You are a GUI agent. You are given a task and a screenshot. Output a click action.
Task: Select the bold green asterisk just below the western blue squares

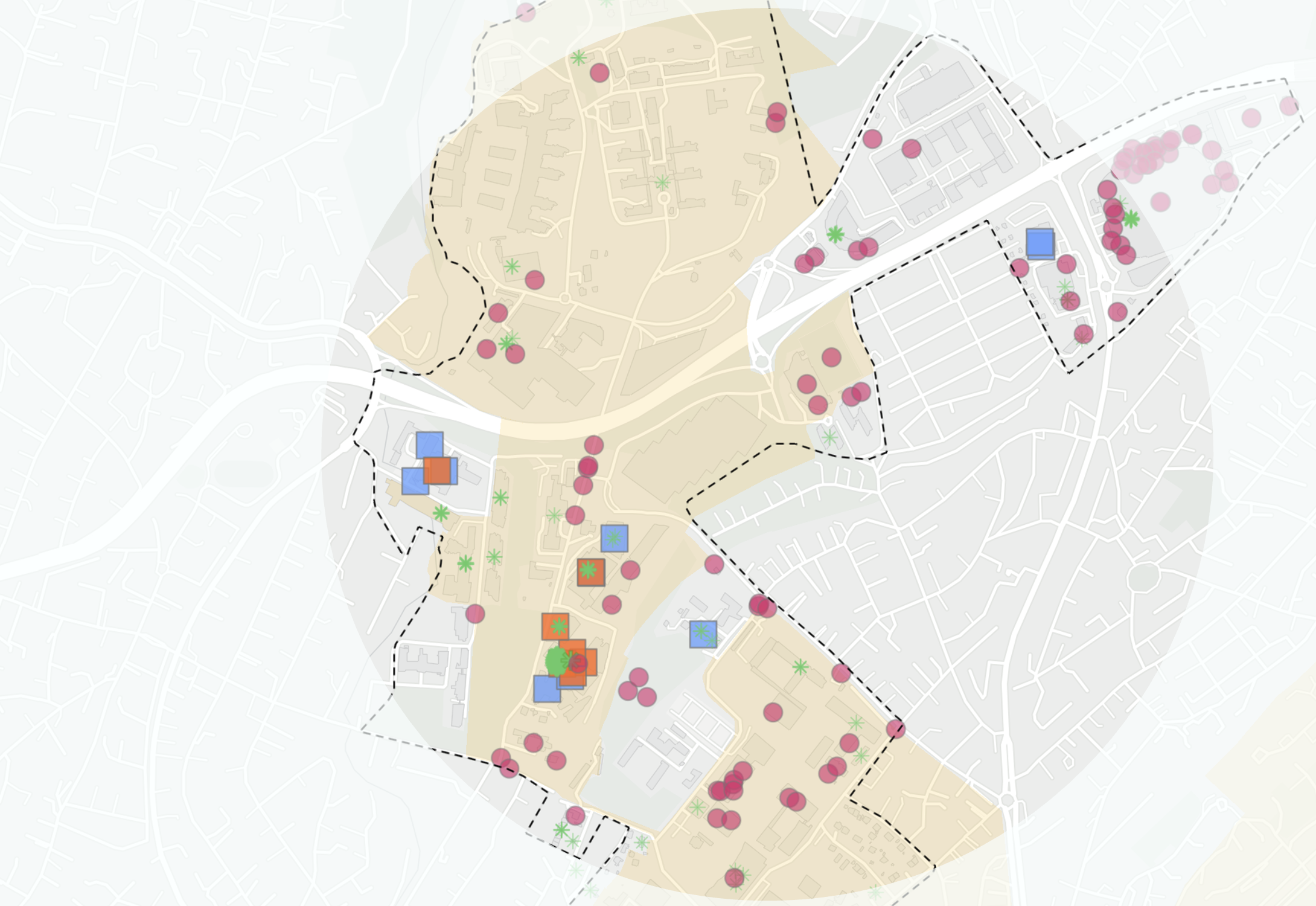[441, 514]
